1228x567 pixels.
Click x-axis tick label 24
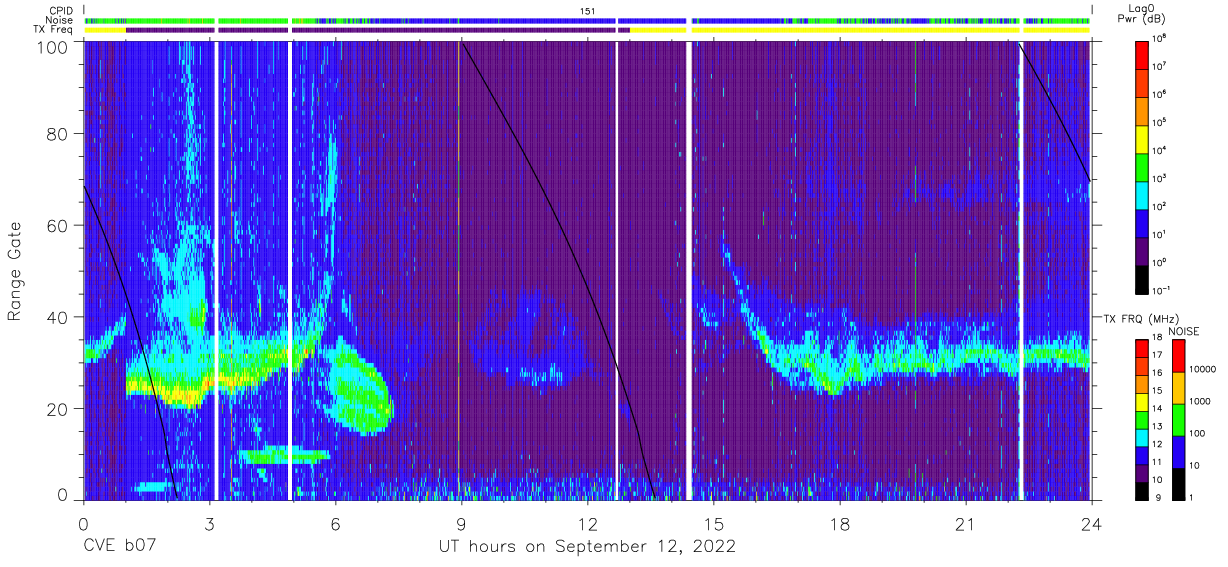(1091, 525)
